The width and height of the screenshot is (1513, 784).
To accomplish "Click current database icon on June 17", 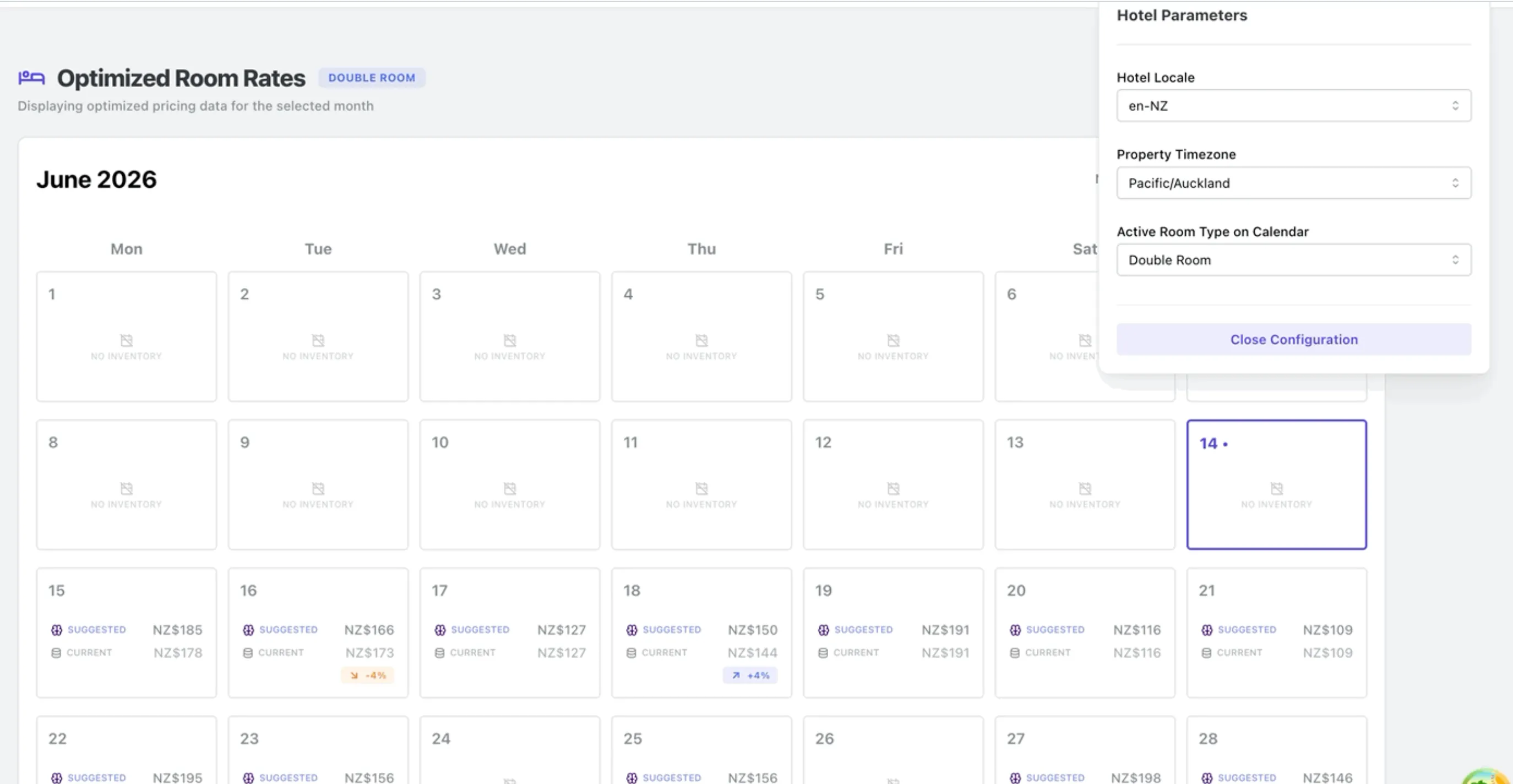I will pos(439,653).
